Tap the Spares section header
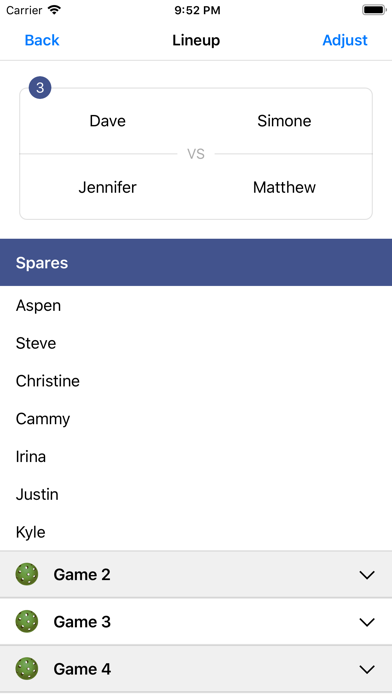Viewport: 392px width, 696px height. tap(196, 262)
